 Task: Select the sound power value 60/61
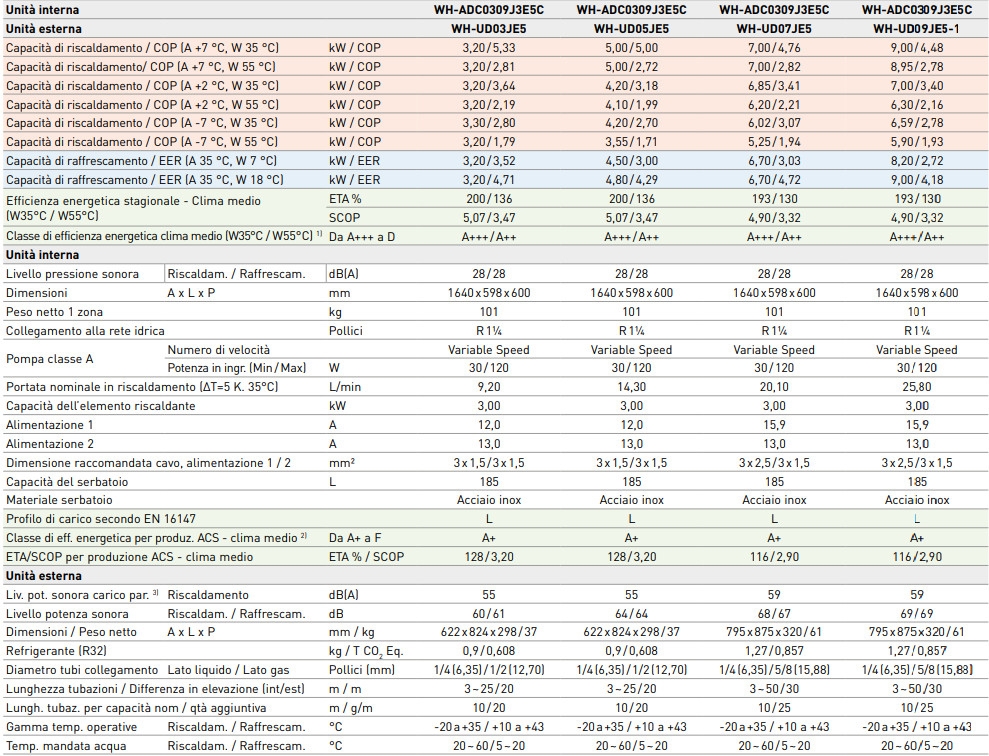[488, 614]
